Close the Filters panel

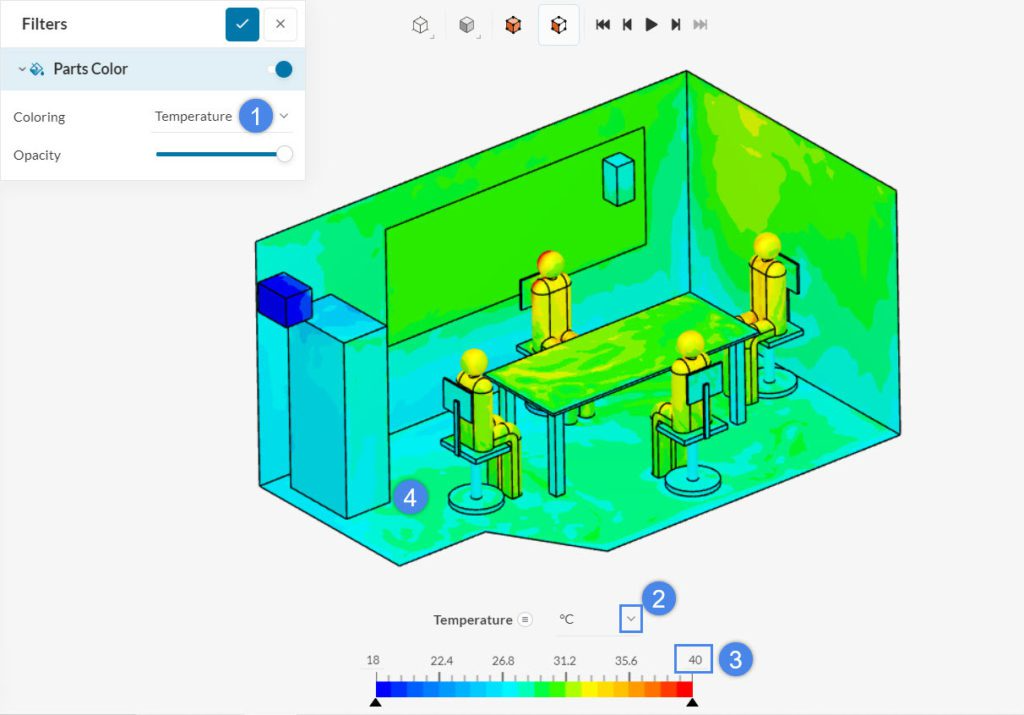coord(280,24)
